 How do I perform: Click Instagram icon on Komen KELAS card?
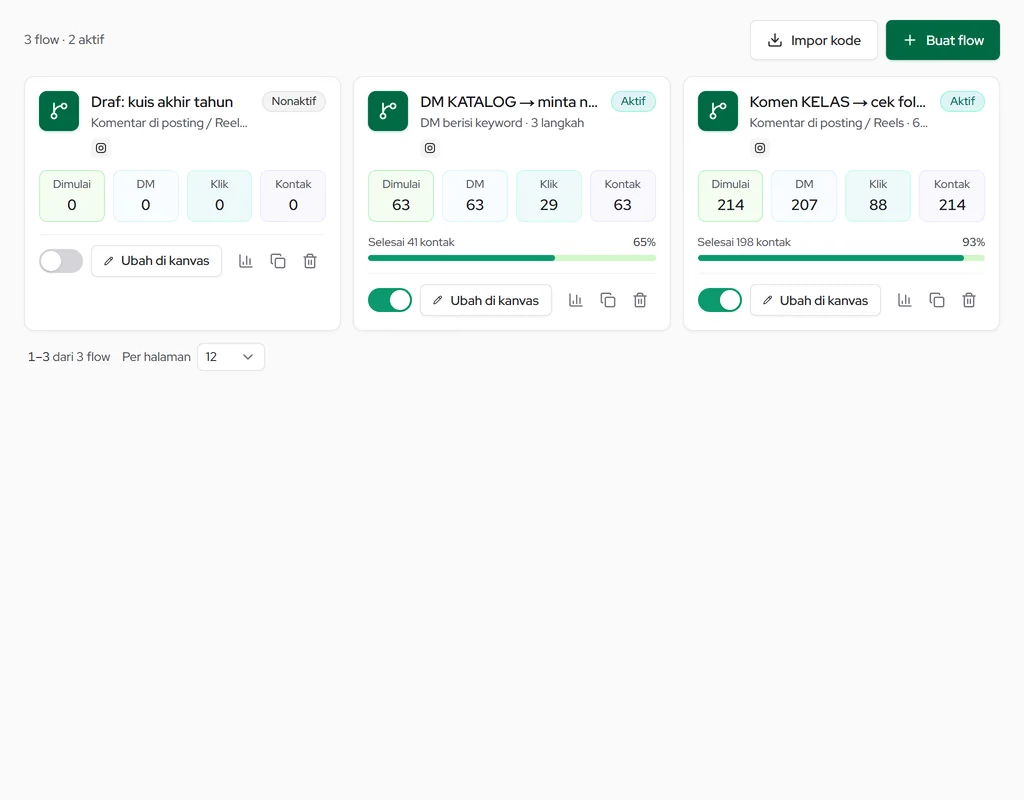760,148
